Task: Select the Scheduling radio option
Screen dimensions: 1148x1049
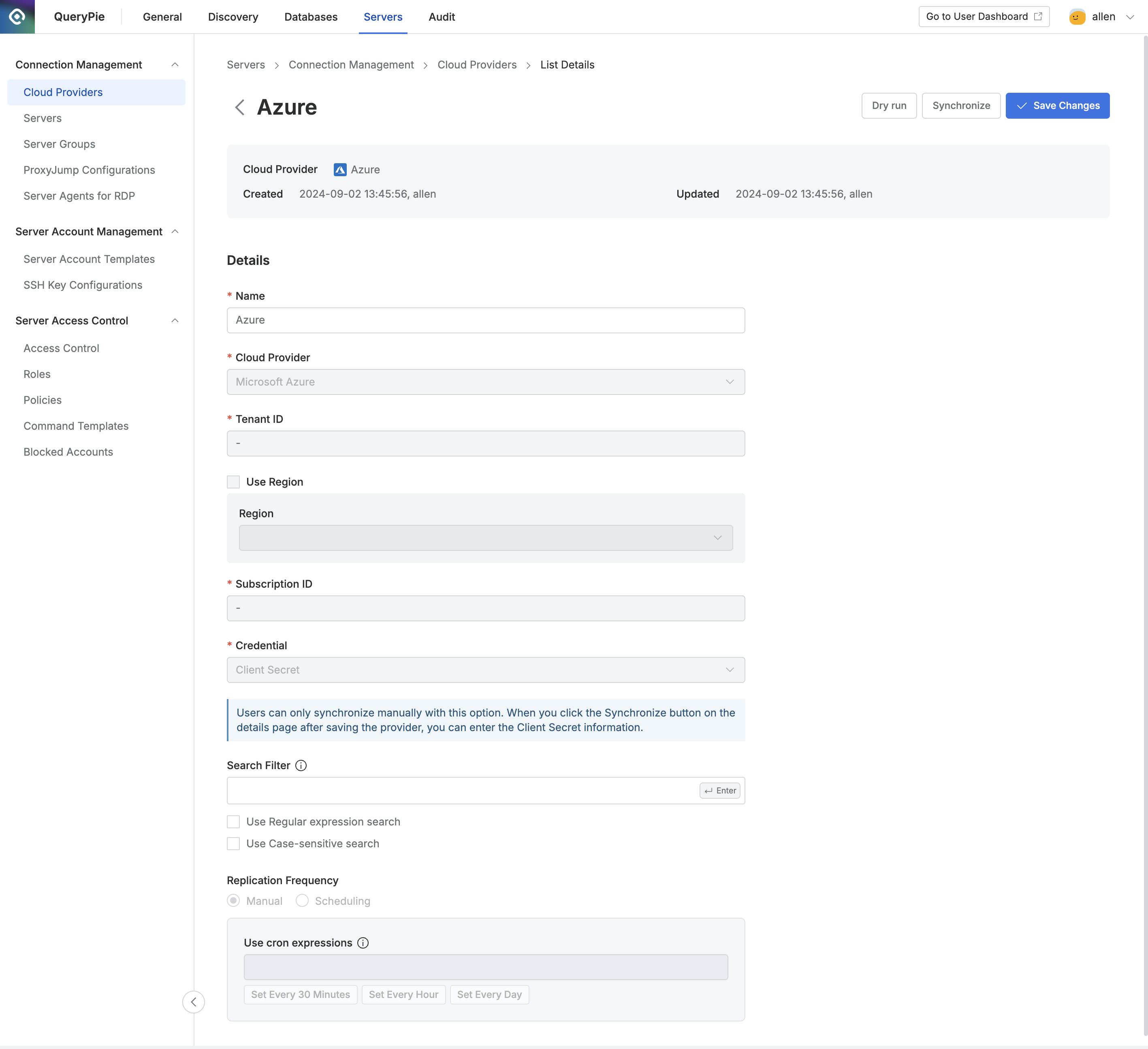Action: [302, 900]
